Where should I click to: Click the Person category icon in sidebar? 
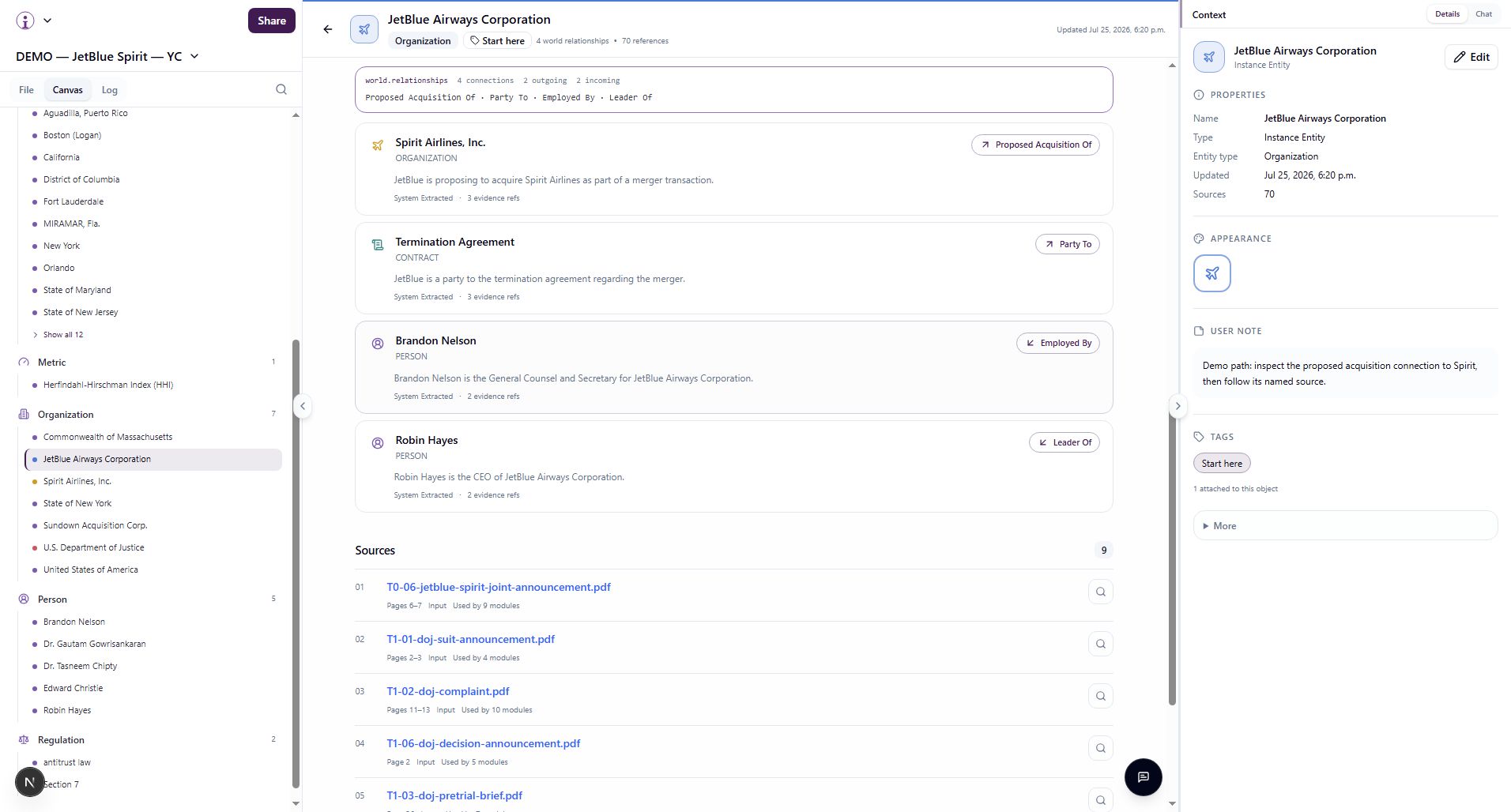24,599
